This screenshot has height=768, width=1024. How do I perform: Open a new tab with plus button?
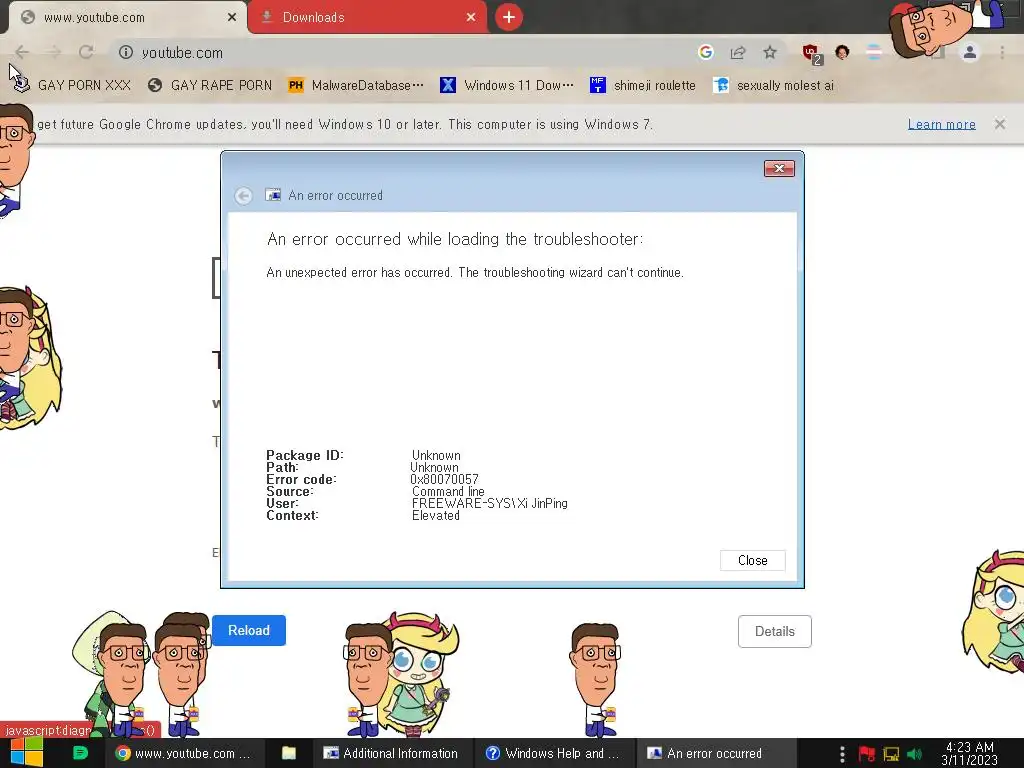click(509, 17)
